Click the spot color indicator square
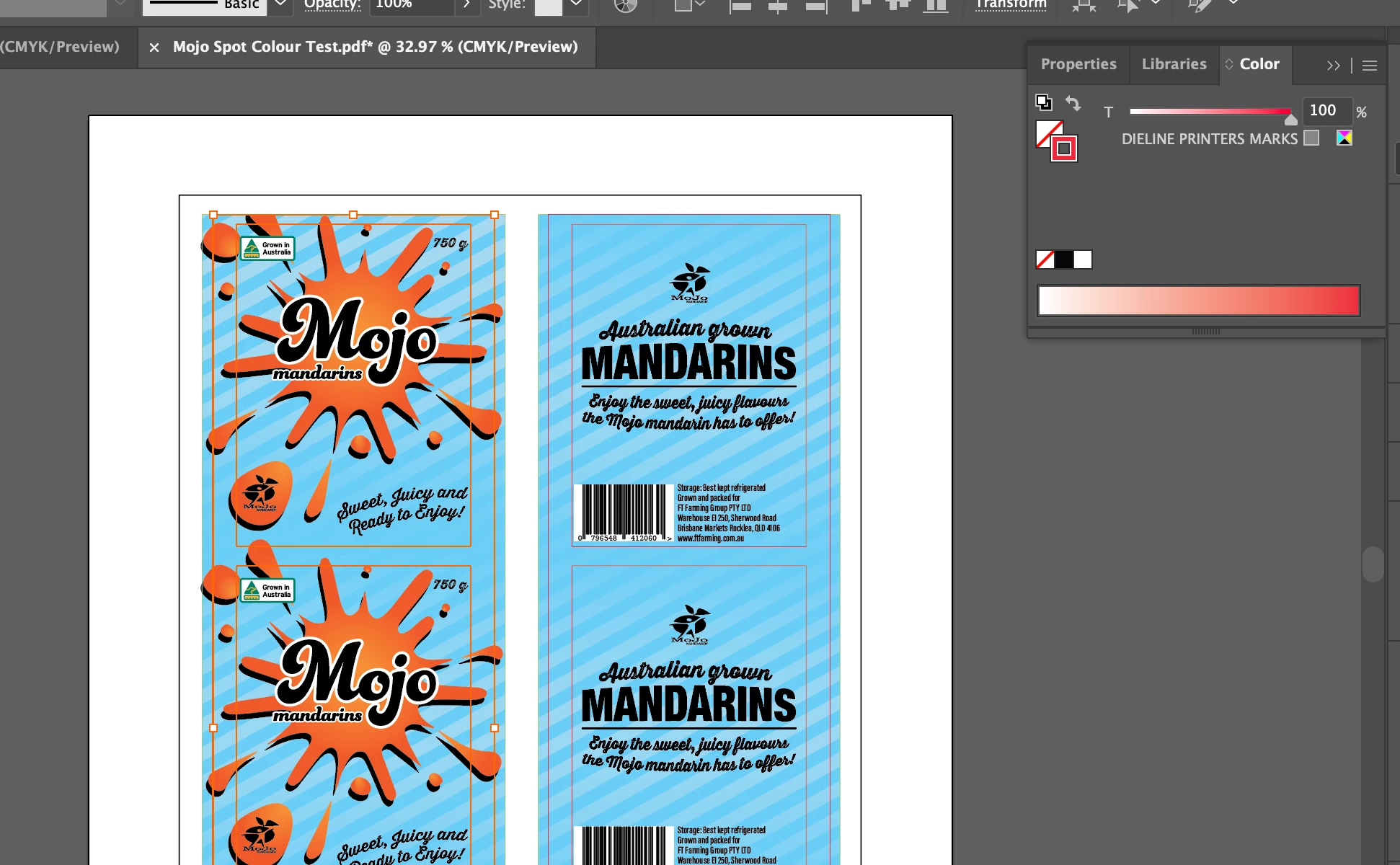 pos(1311,138)
